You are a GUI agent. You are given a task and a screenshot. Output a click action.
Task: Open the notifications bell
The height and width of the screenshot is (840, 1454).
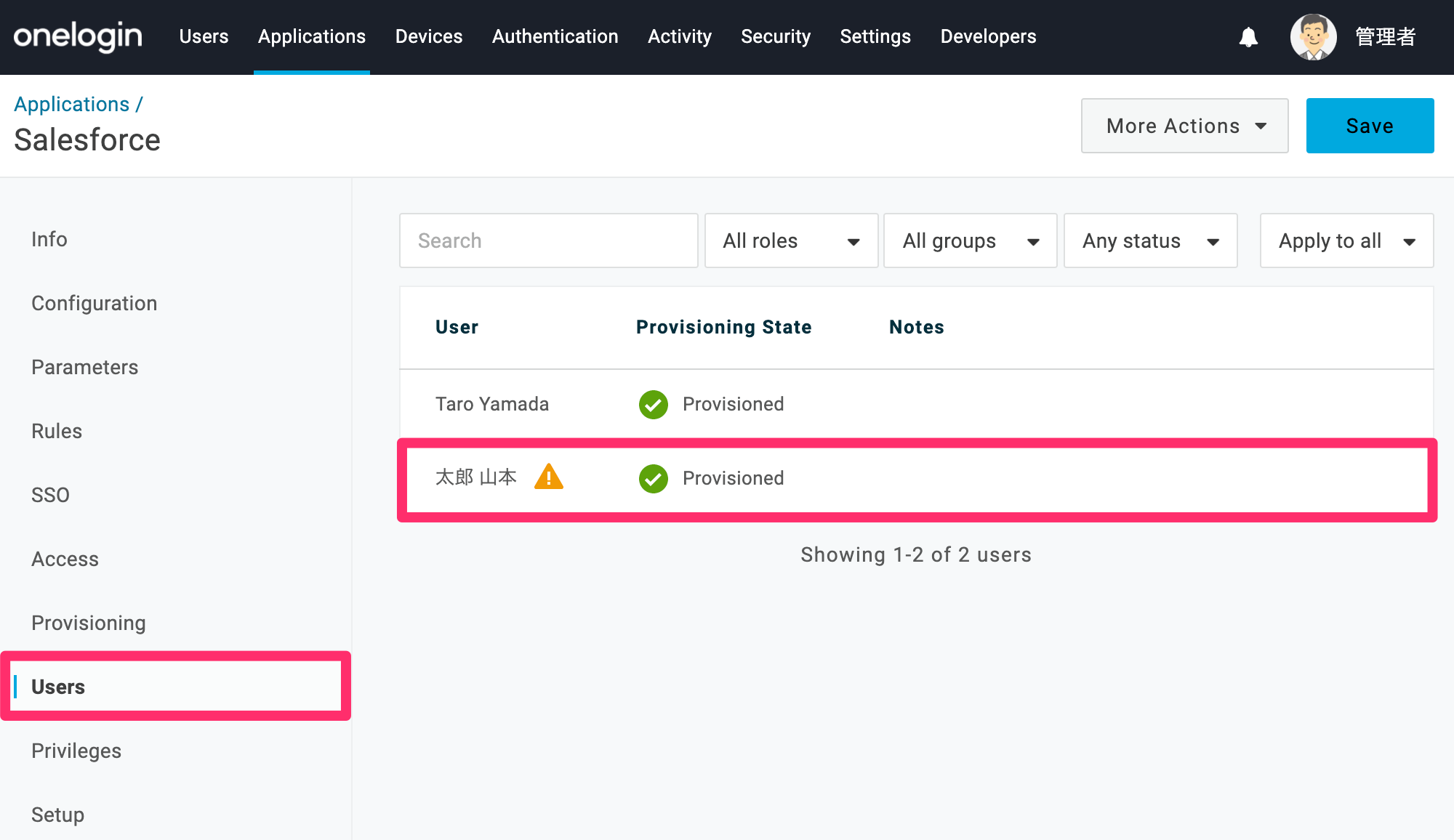pyautogui.click(x=1248, y=37)
